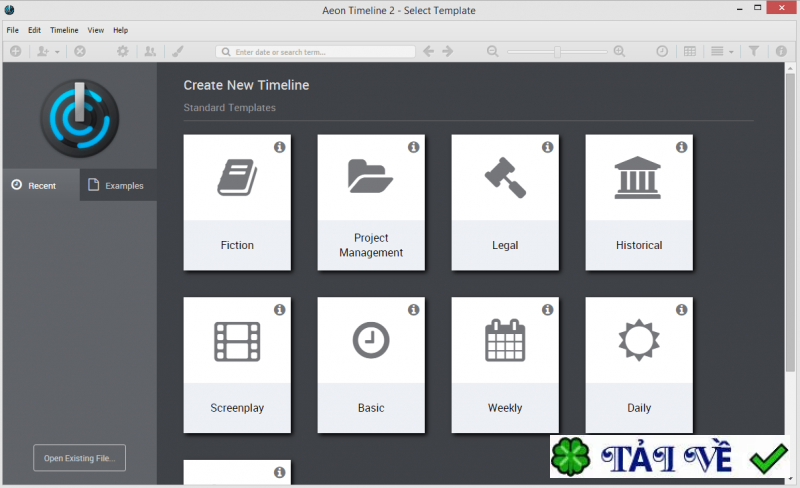The height and width of the screenshot is (488, 800).
Task: Click the search date or term field
Action: tap(315, 52)
